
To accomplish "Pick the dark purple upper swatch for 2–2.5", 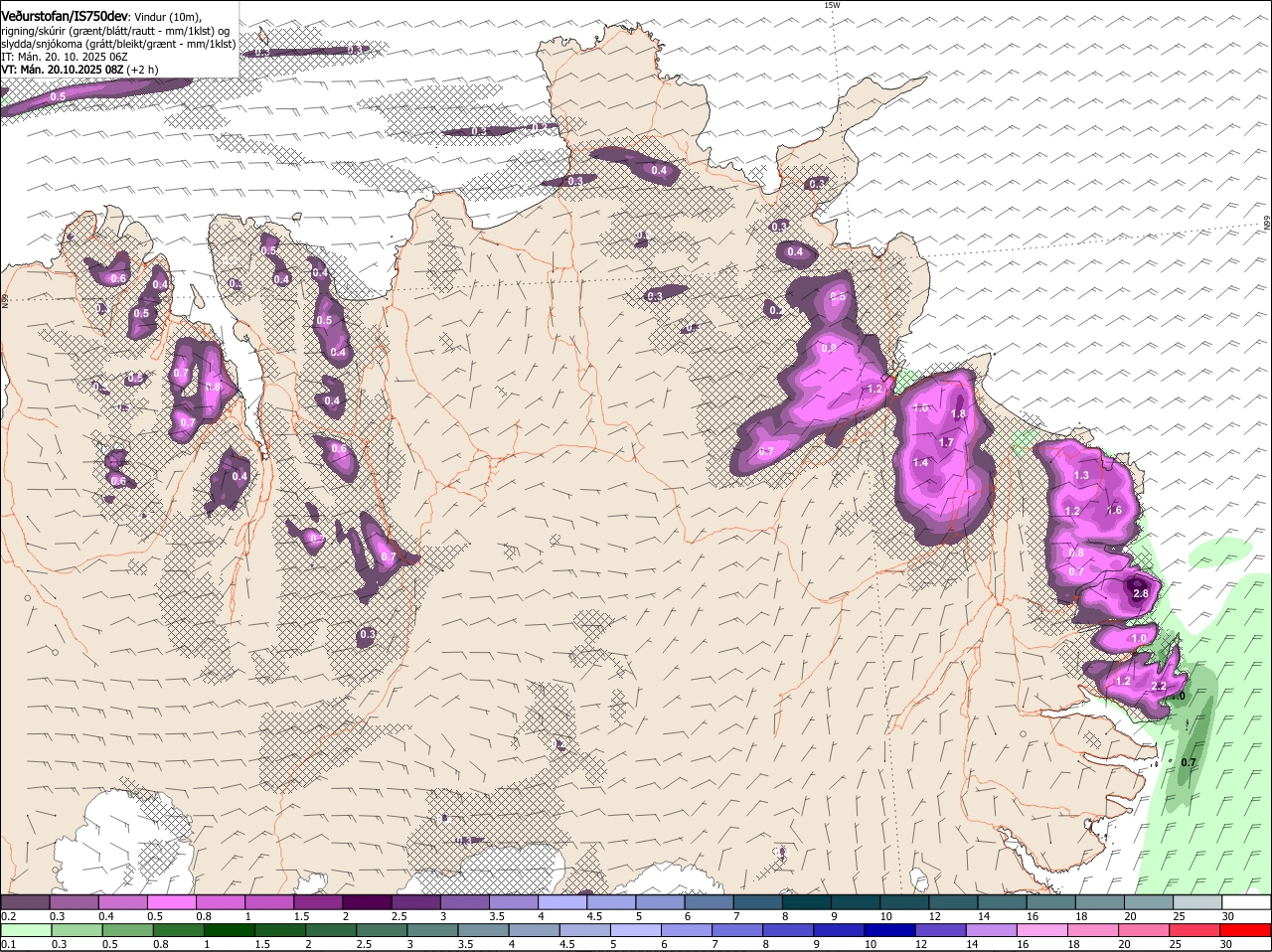I will [367, 901].
